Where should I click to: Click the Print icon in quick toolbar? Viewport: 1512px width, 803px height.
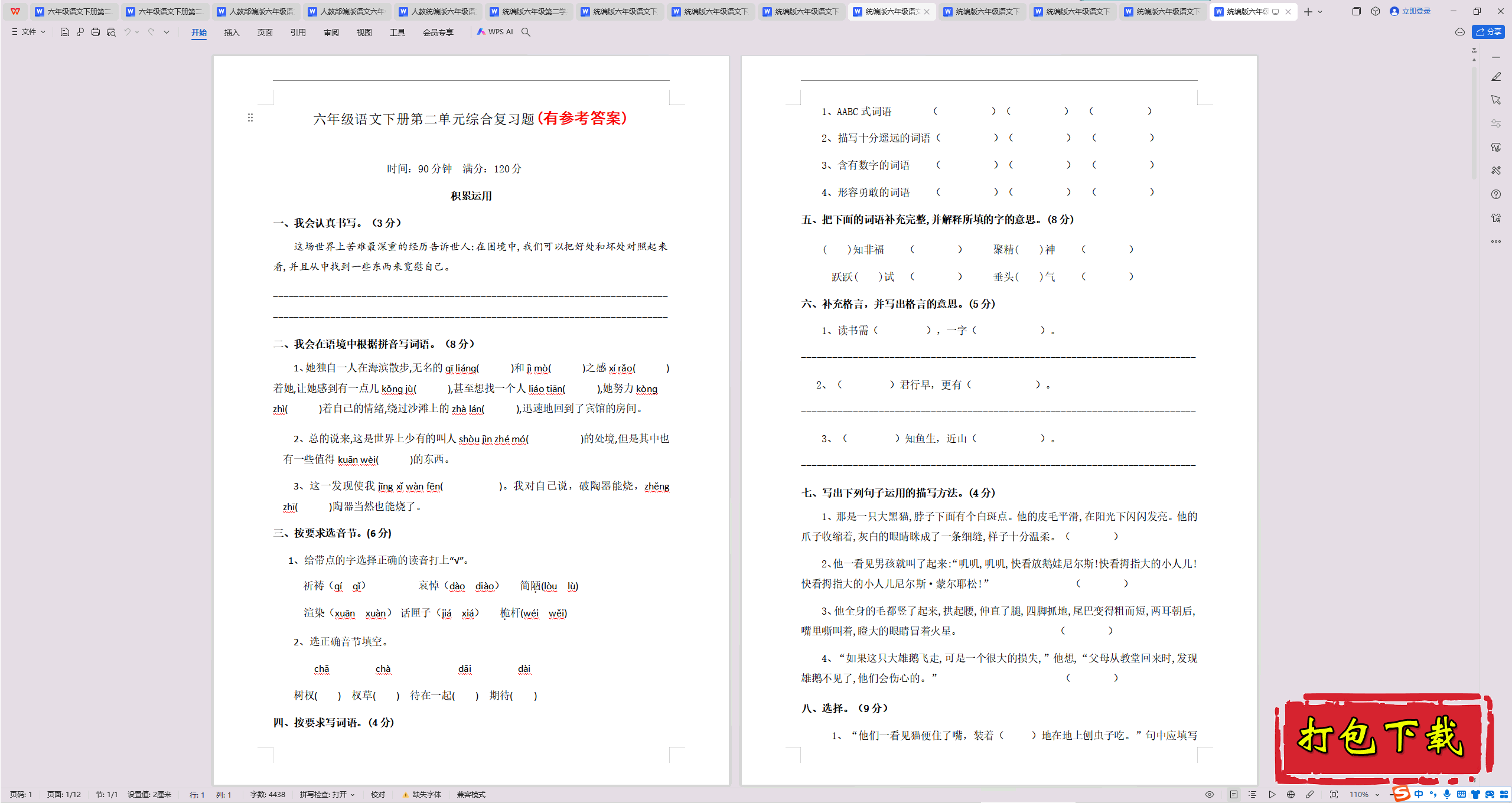click(x=96, y=32)
